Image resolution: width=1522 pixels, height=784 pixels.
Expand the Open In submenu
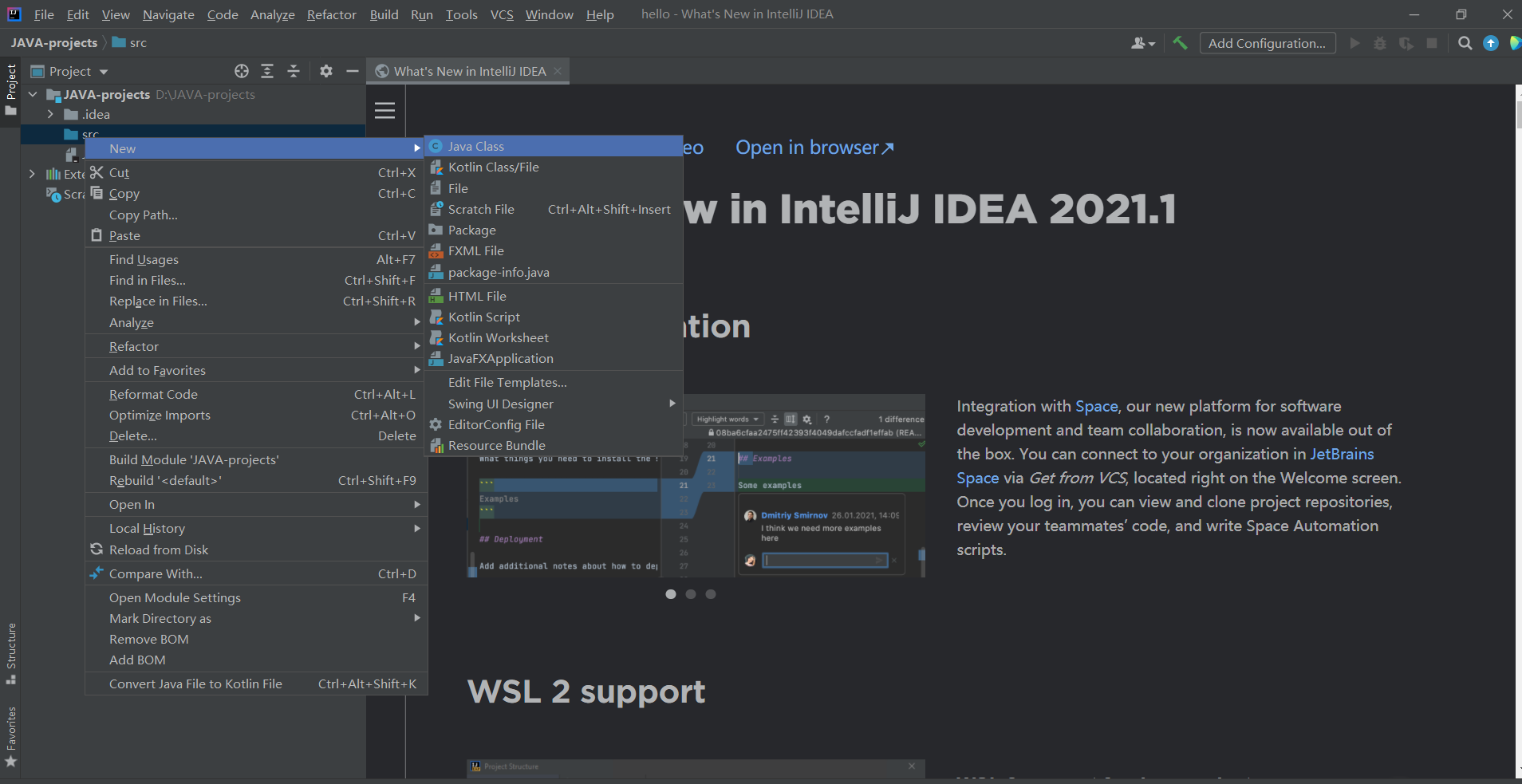coord(256,504)
